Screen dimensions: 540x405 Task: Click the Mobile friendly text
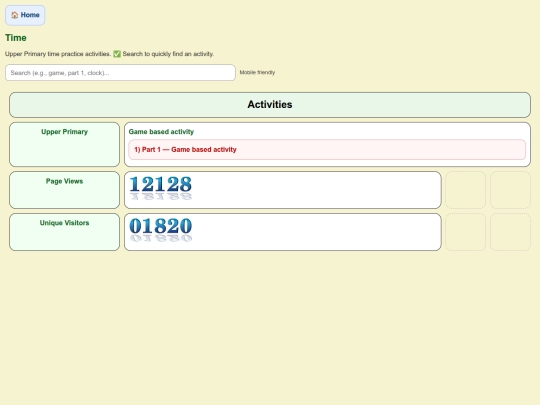click(257, 72)
